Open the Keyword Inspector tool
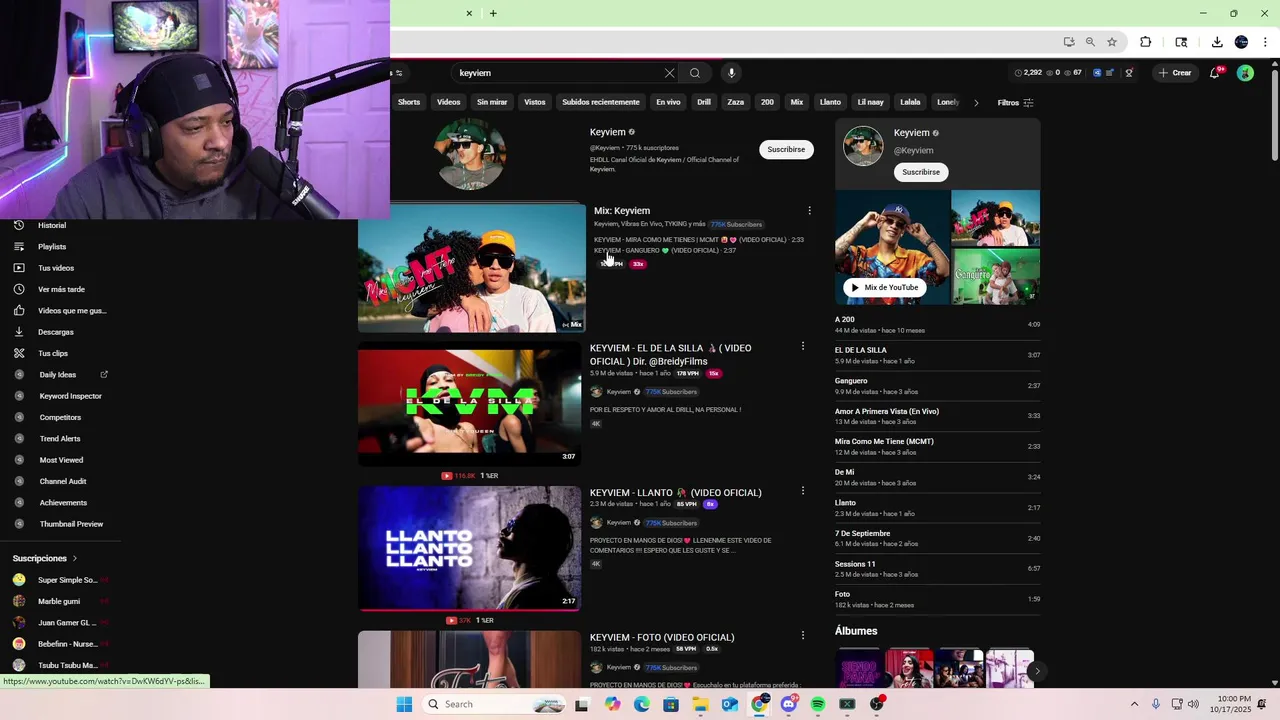The height and width of the screenshot is (720, 1280). click(x=70, y=396)
